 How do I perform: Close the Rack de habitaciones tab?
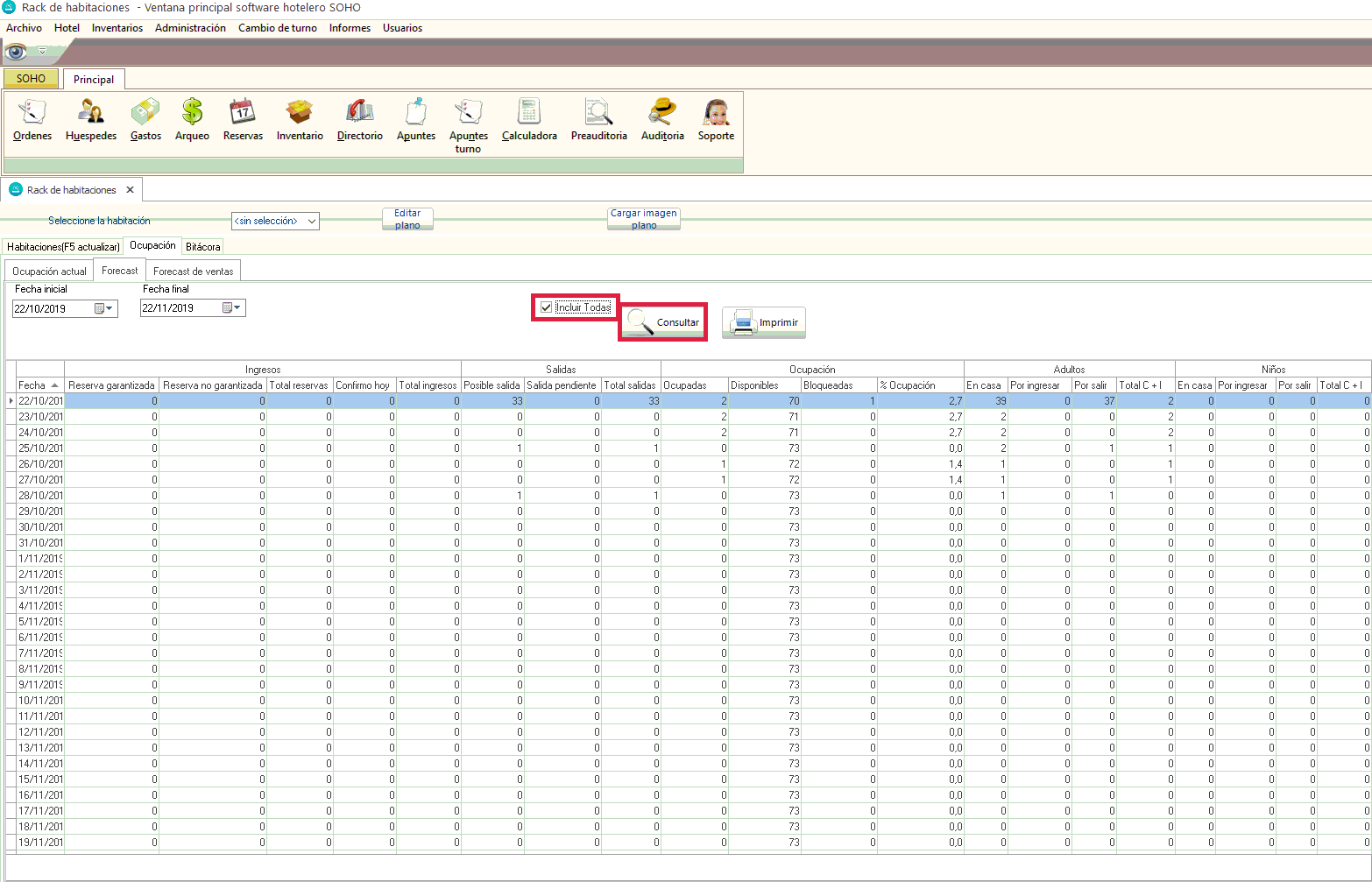[130, 190]
